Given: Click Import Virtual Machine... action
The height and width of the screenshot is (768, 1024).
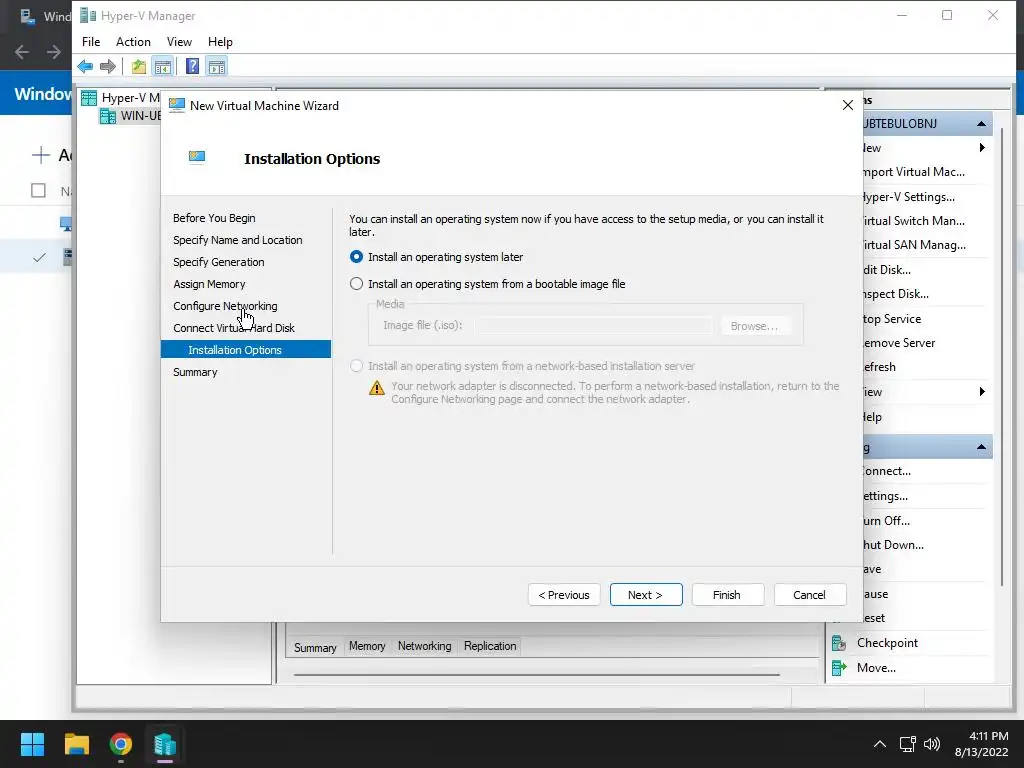Looking at the screenshot, I should [914, 172].
